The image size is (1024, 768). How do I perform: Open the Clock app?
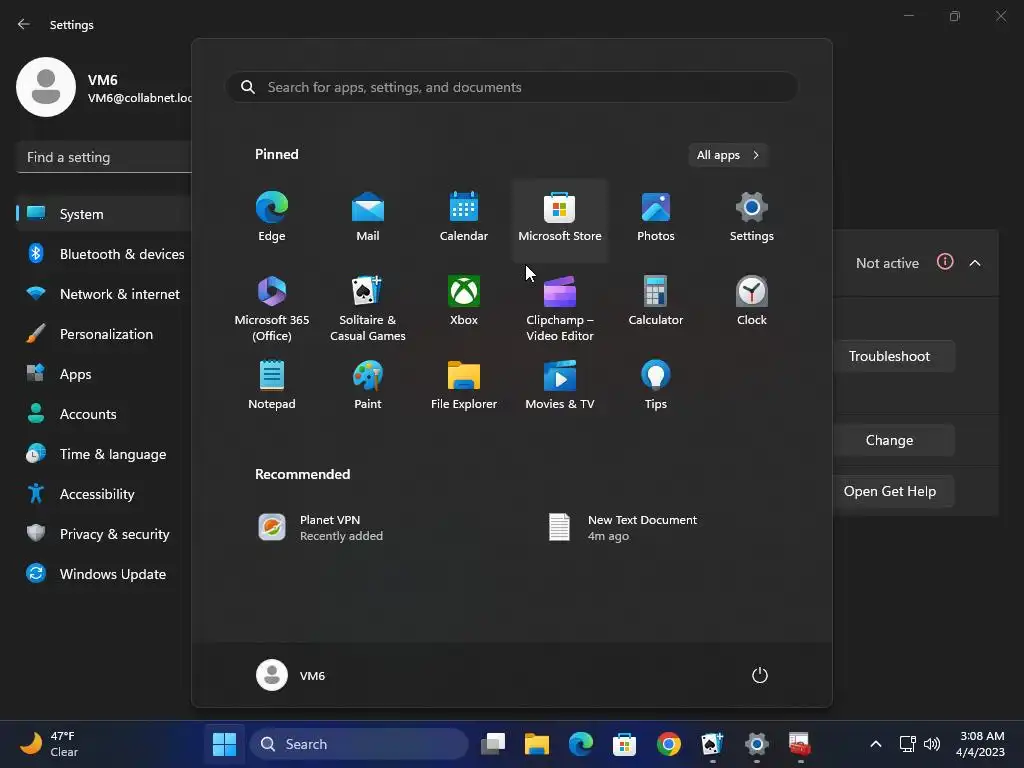pyautogui.click(x=752, y=301)
